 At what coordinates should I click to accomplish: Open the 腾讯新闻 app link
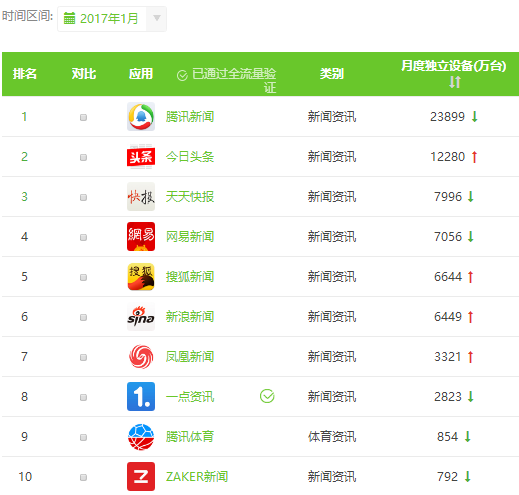190,117
